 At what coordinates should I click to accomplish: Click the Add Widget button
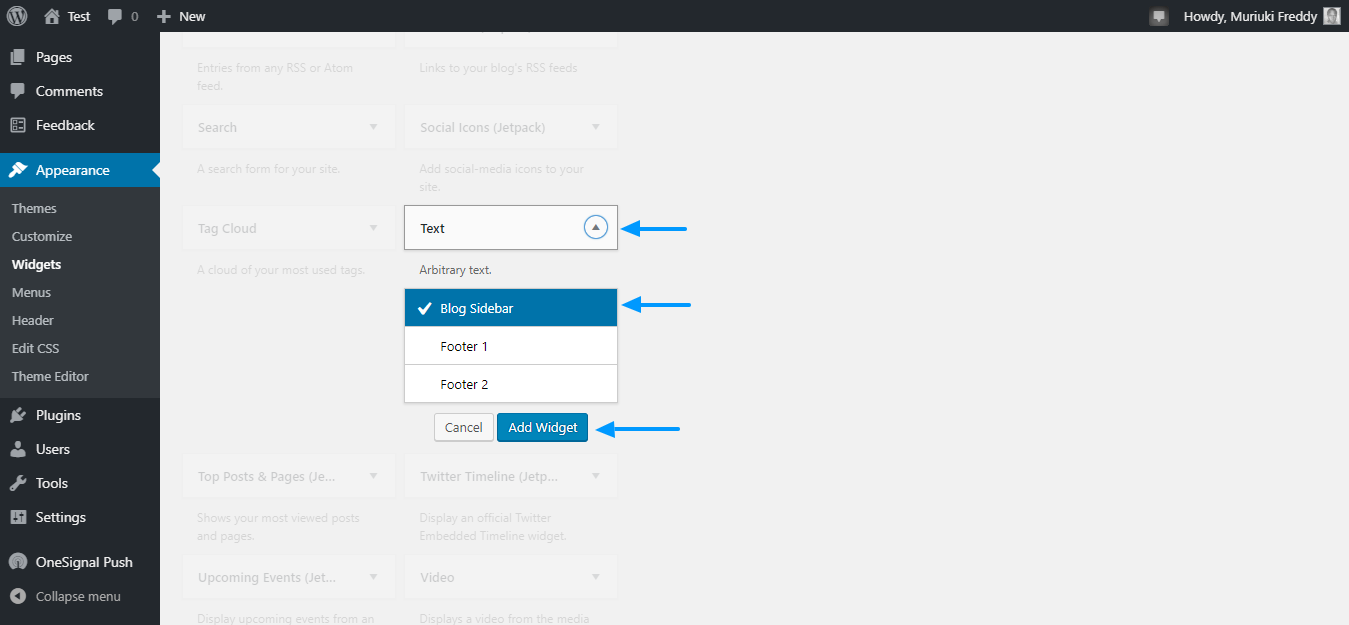coord(543,427)
